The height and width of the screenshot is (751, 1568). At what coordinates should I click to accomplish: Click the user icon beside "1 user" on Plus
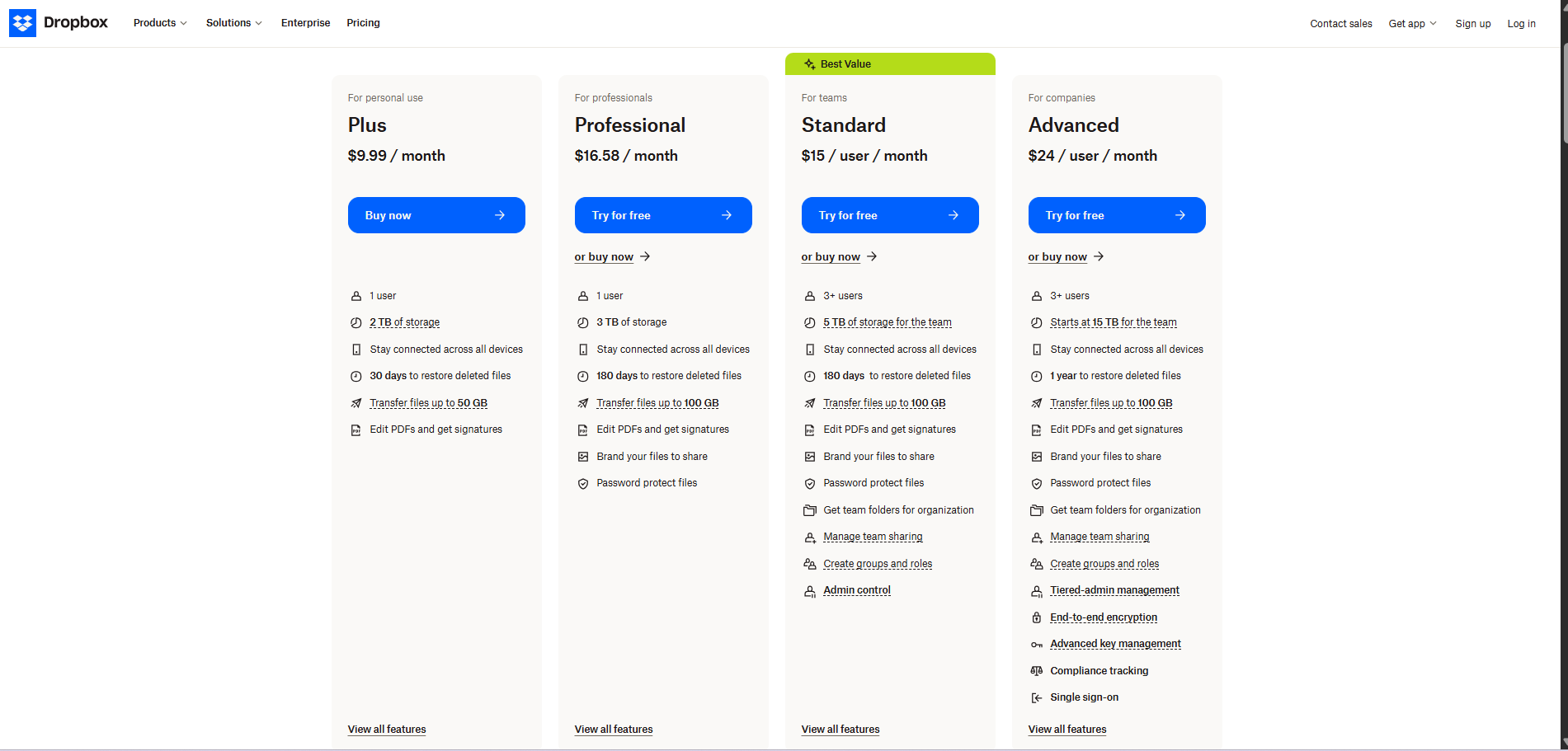(356, 295)
